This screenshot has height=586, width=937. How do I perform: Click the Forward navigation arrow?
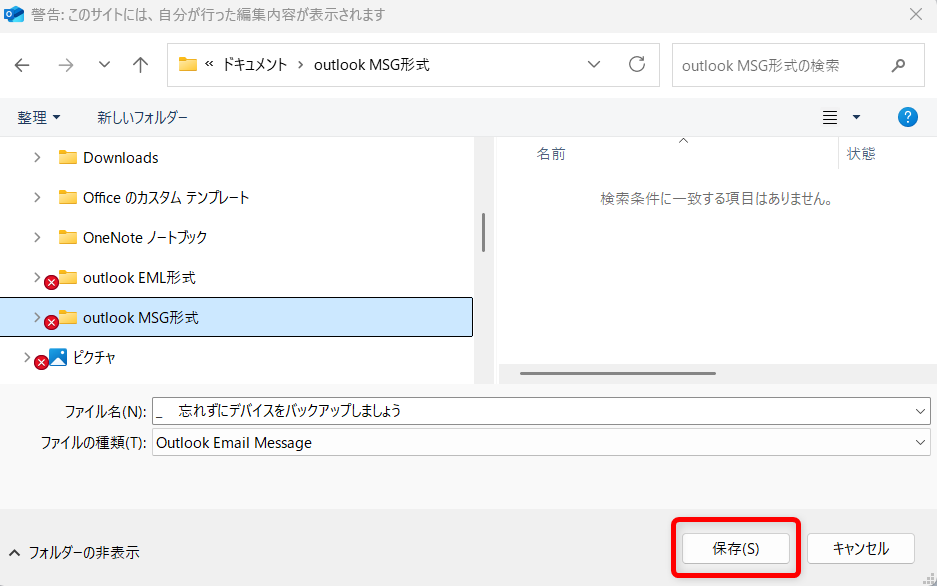pos(65,65)
